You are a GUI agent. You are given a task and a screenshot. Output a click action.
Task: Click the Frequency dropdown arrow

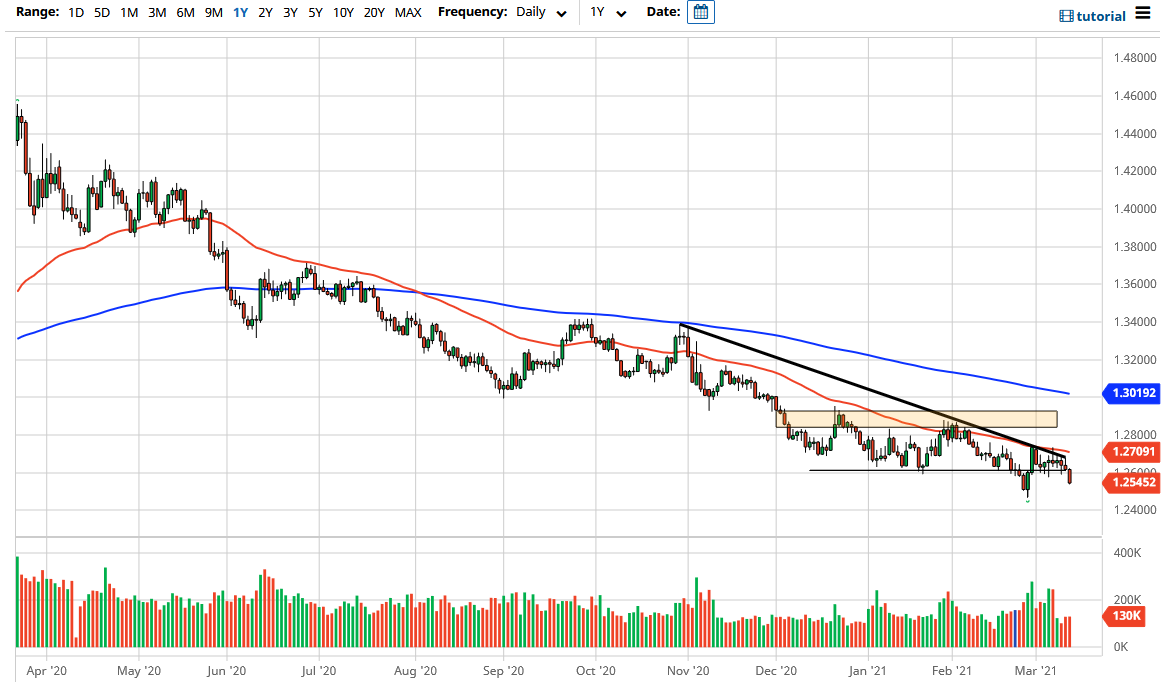(x=560, y=14)
